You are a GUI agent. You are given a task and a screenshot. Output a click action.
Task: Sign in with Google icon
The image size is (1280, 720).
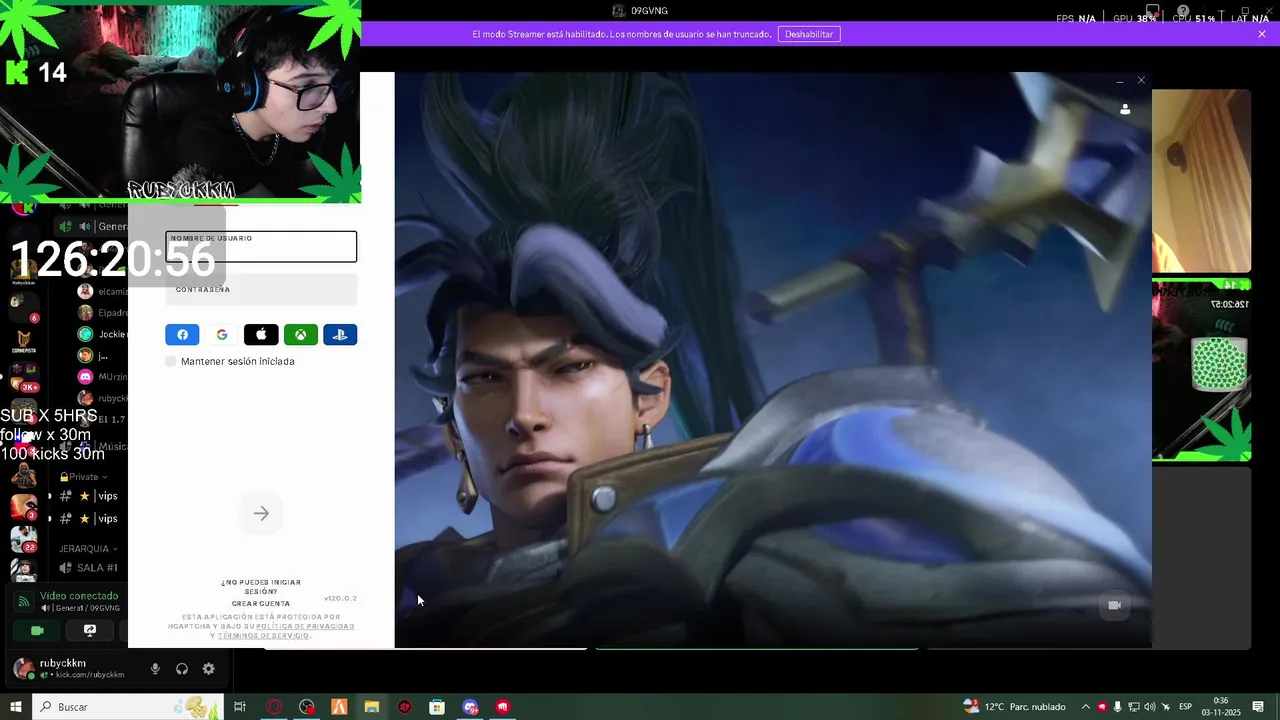[221, 335]
